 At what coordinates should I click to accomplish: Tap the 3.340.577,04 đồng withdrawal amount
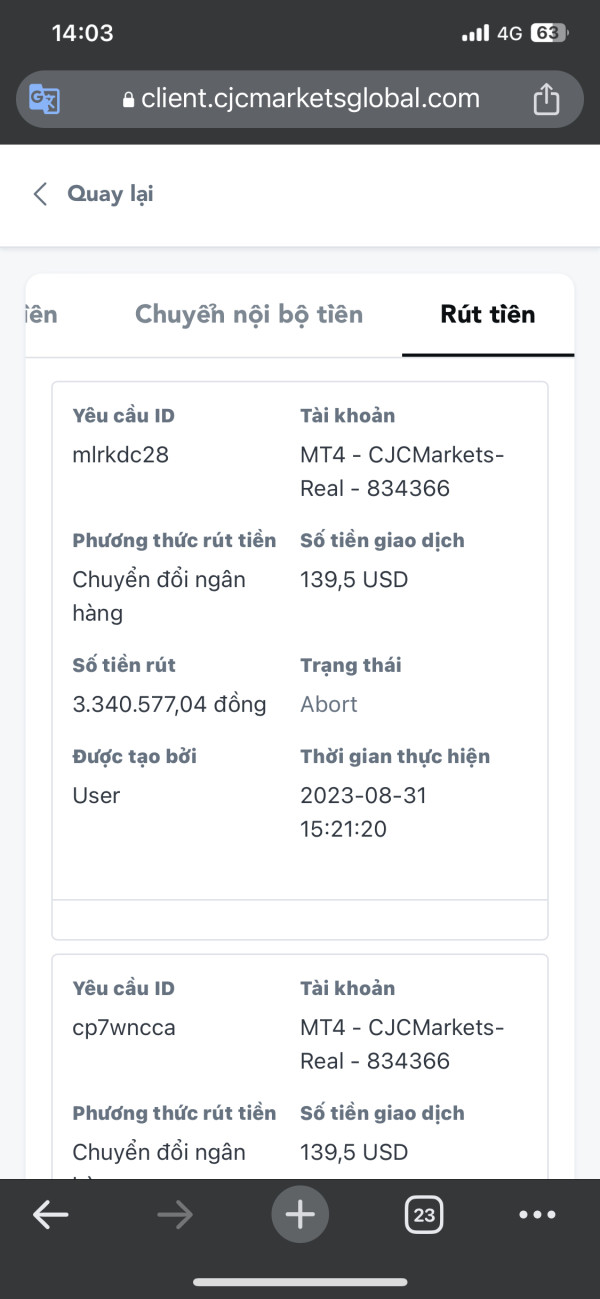[x=170, y=704]
